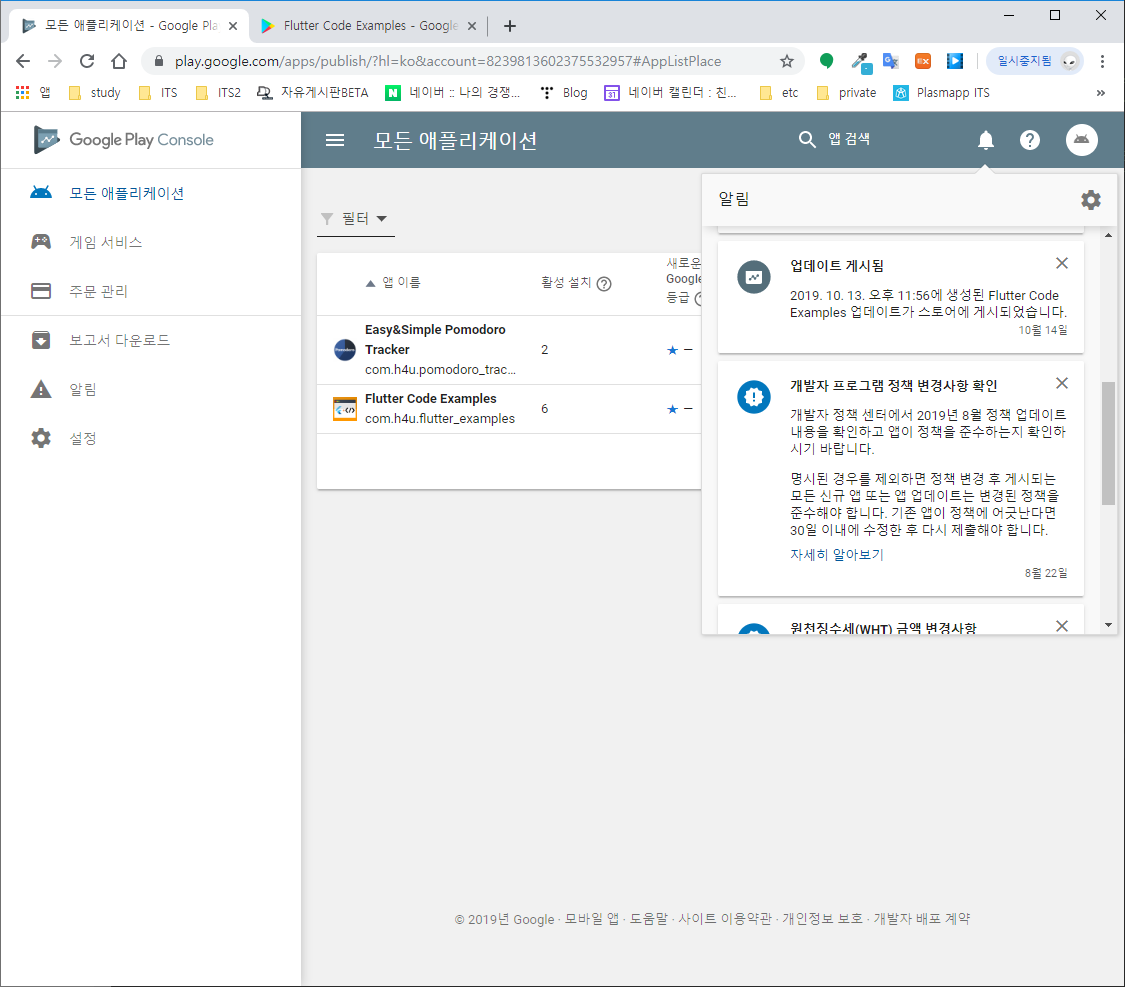Click the 개인정보 보호 footer link
This screenshot has width=1125, height=987.
[x=822, y=918]
